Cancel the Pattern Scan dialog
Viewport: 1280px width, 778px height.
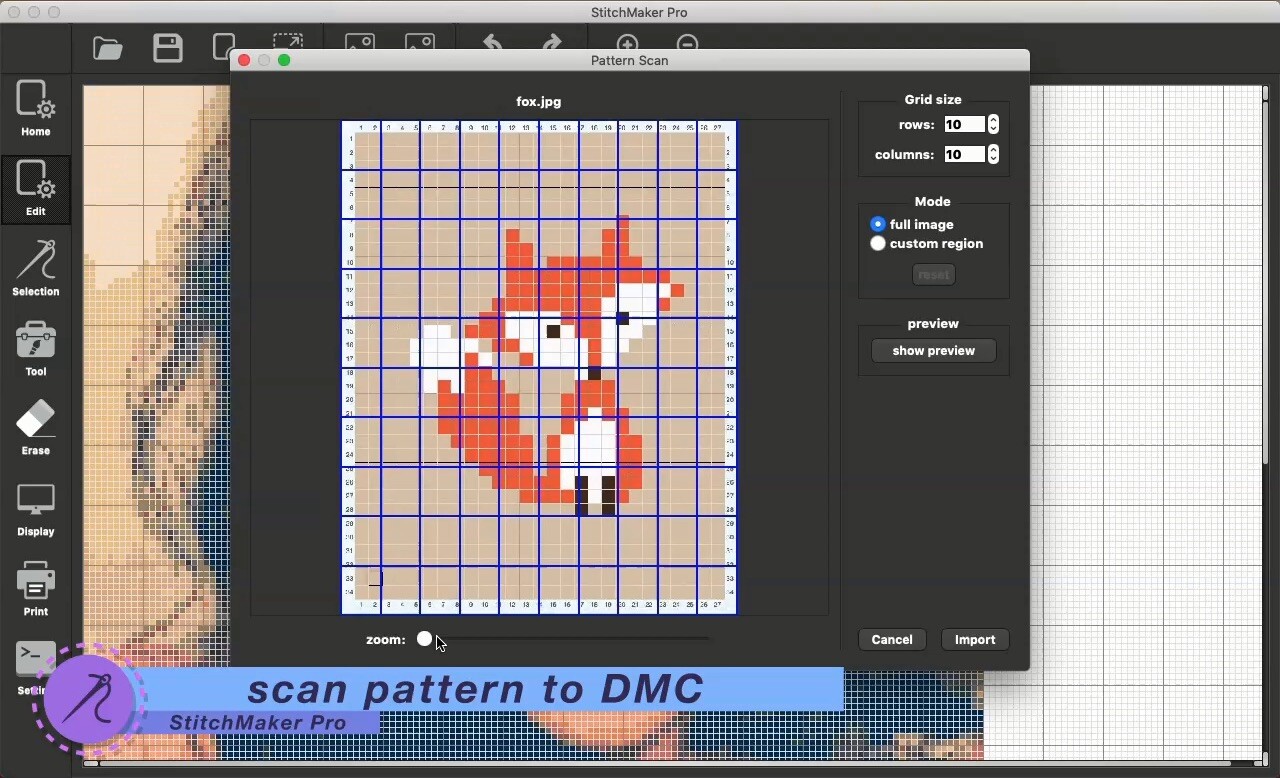point(891,639)
